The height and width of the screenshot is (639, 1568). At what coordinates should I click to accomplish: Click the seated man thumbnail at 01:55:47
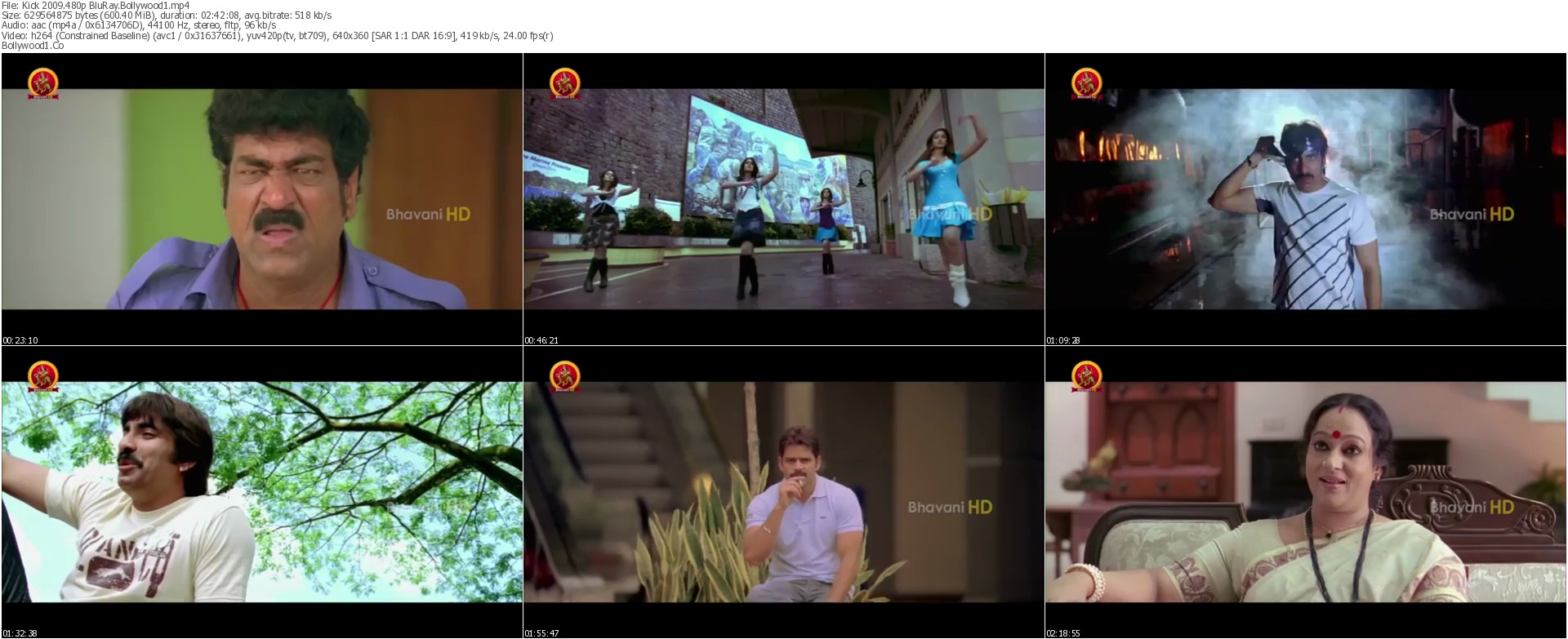[784, 492]
